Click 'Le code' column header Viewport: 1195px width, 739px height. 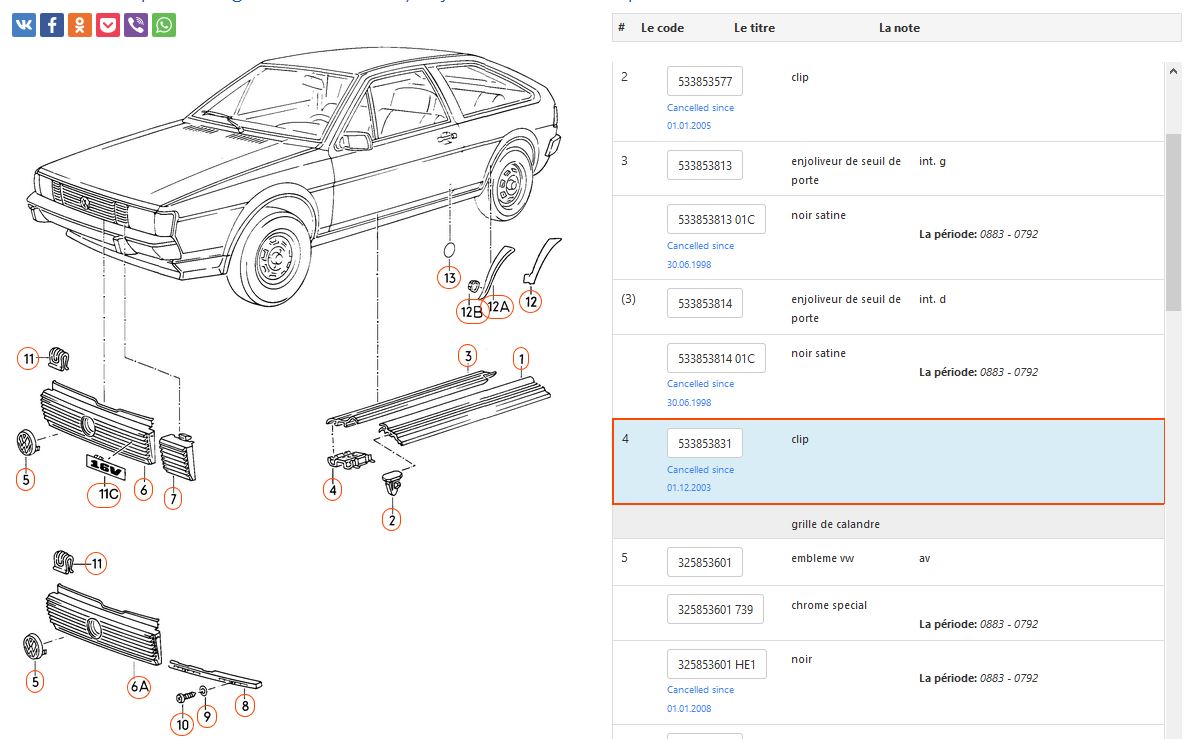[662, 28]
